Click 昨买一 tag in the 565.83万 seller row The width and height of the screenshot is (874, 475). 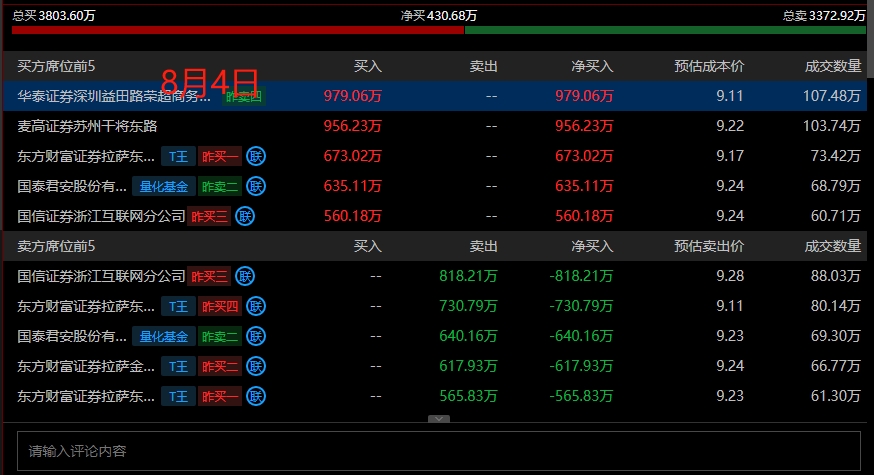pyautogui.click(x=220, y=397)
